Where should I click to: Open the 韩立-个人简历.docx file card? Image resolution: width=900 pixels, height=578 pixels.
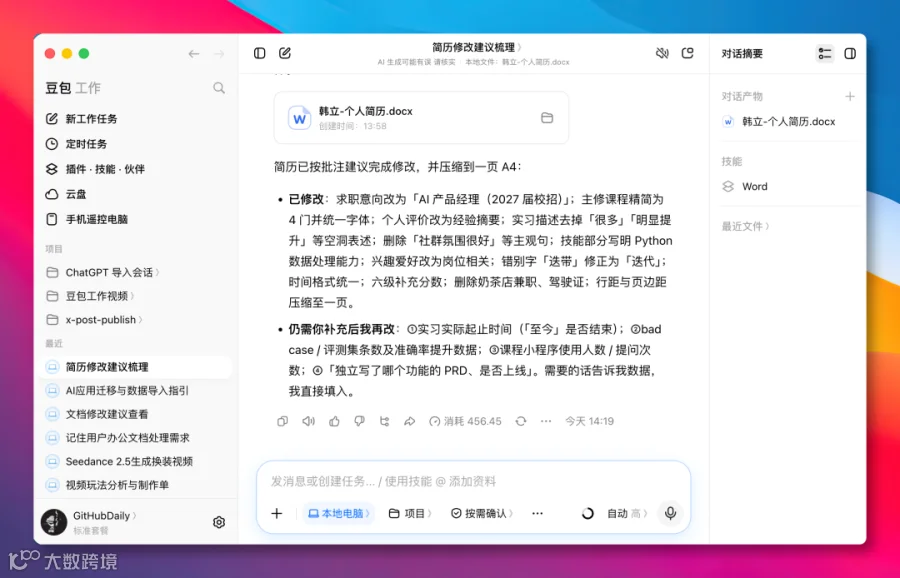pyautogui.click(x=421, y=118)
